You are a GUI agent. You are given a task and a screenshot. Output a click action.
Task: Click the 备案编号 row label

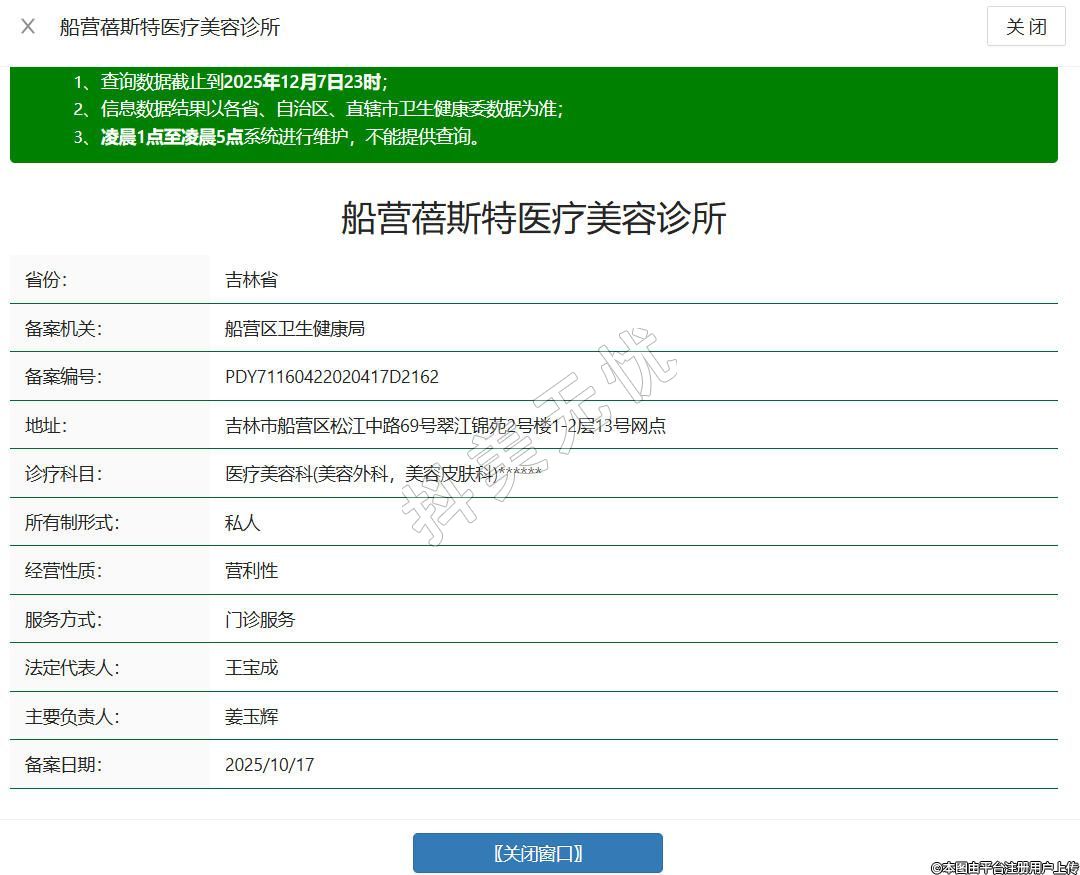(x=63, y=377)
